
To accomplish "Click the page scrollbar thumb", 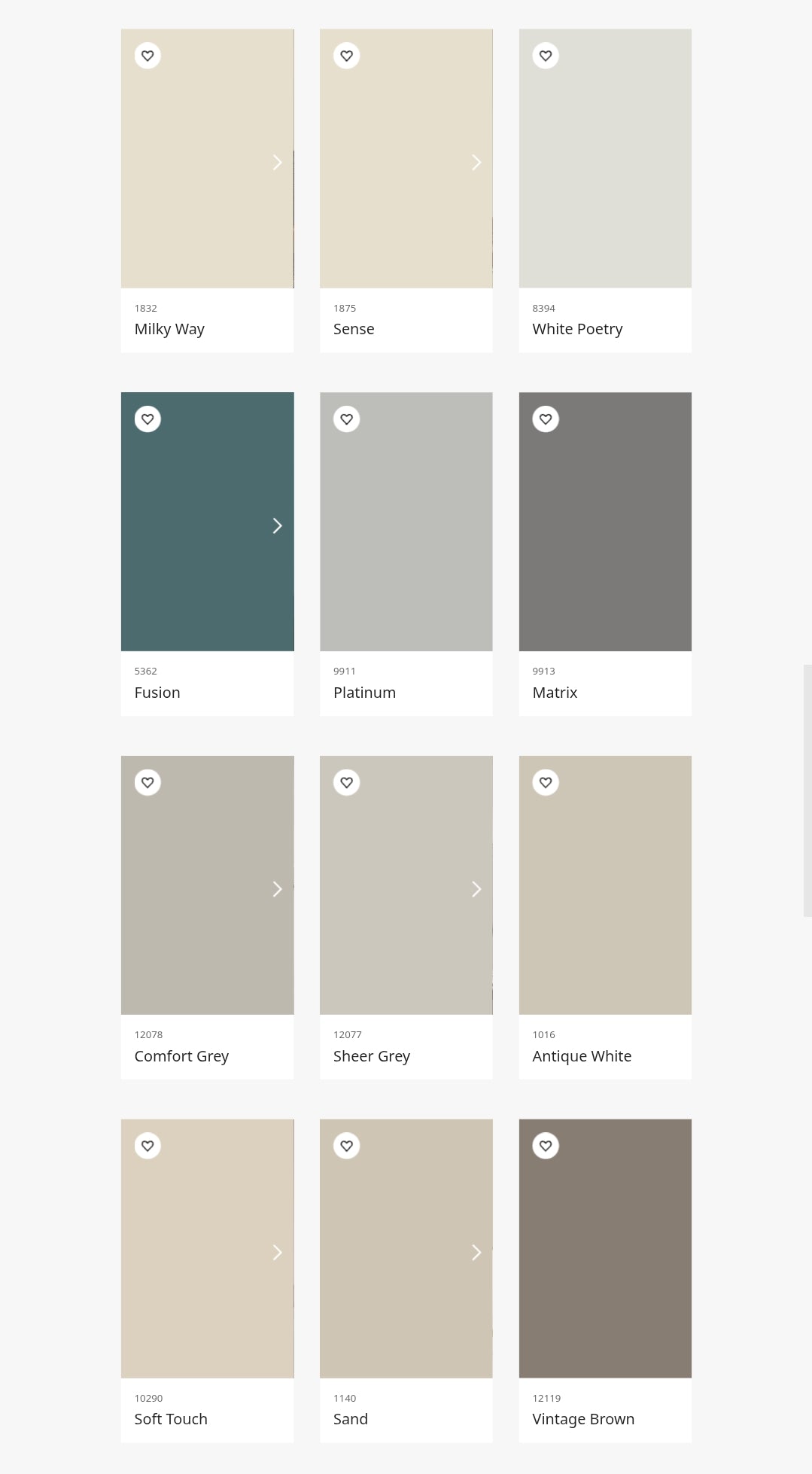I will (x=807, y=790).
